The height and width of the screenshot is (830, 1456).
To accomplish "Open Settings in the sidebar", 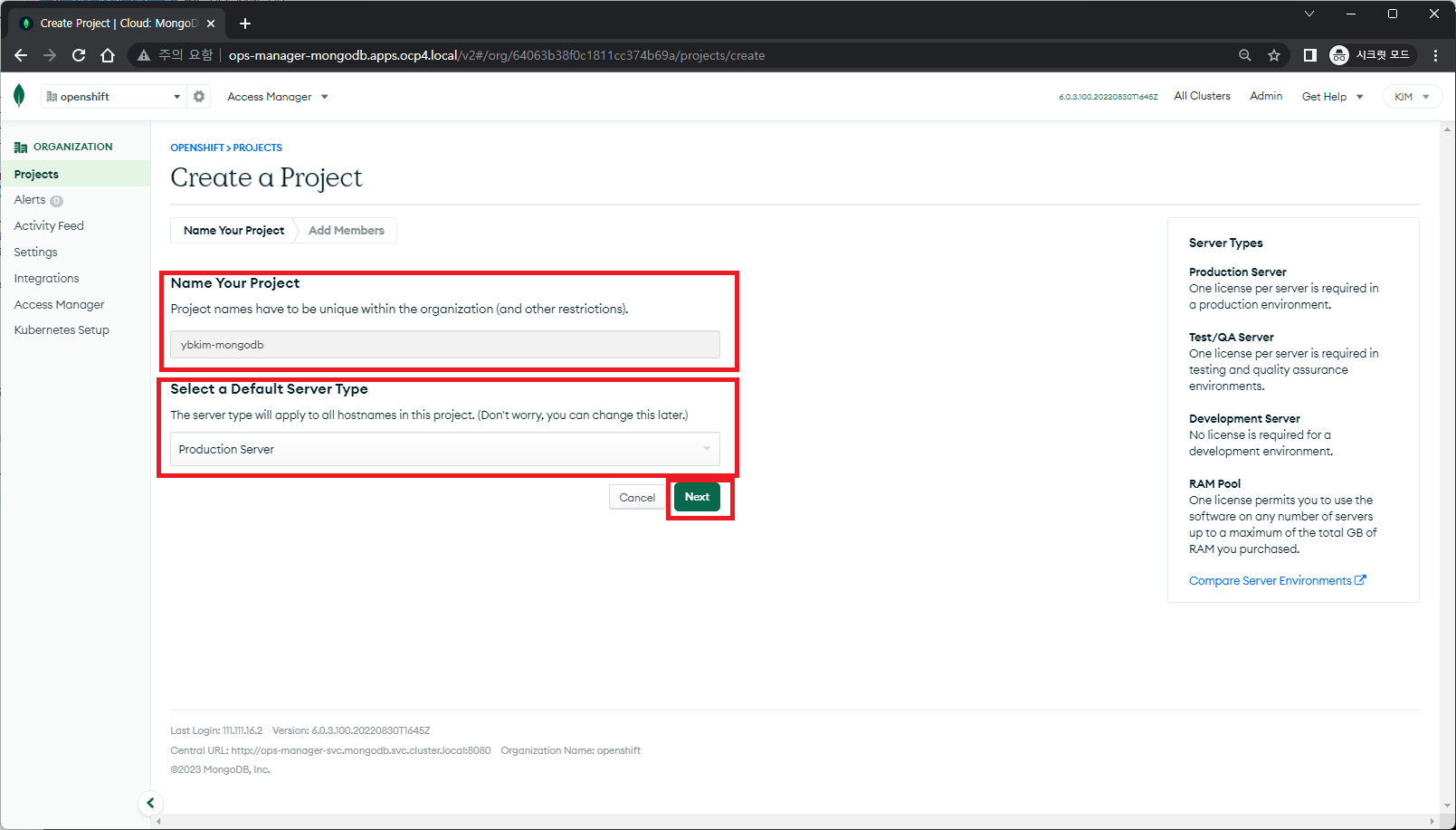I will pyautogui.click(x=35, y=252).
